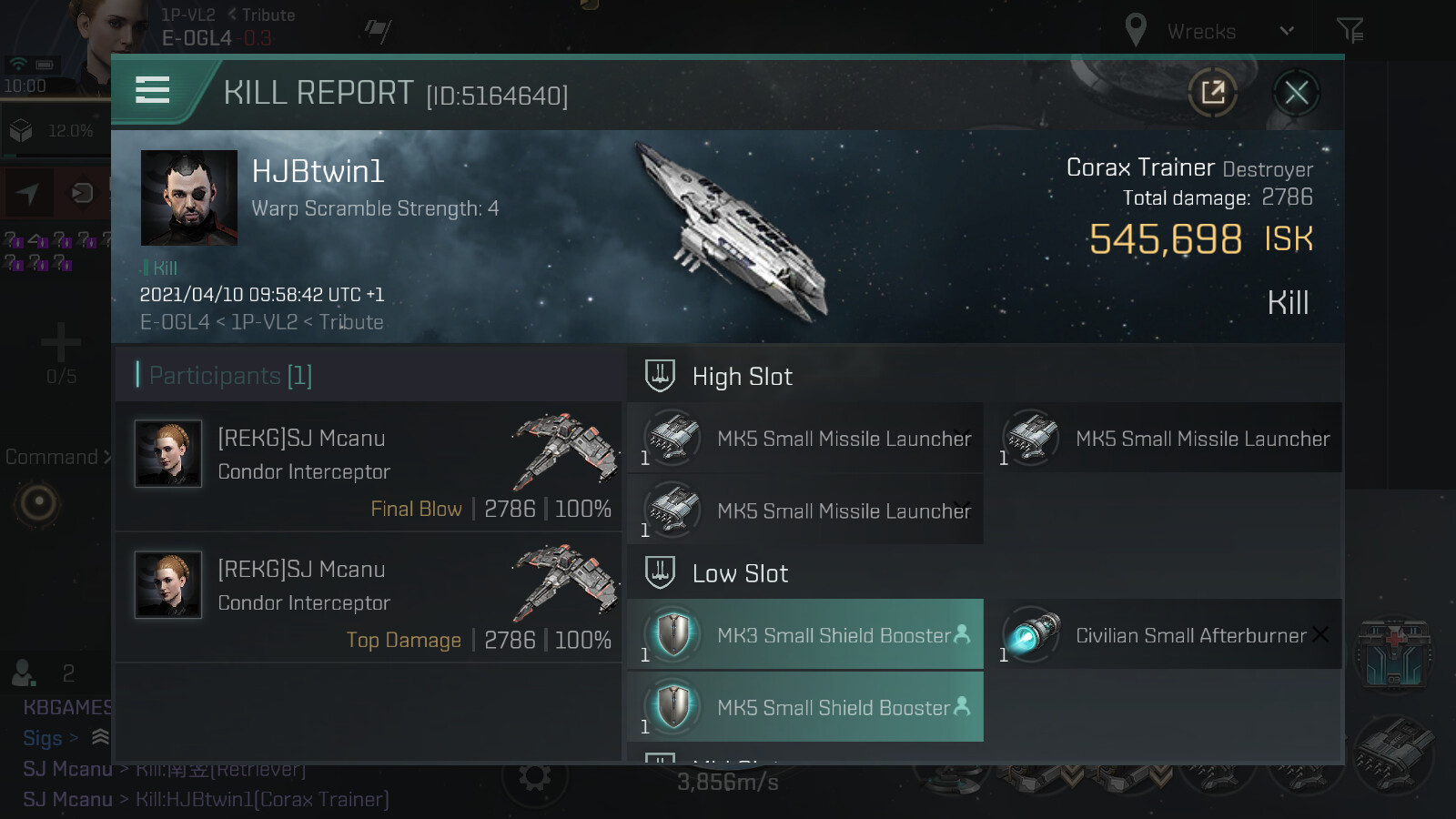The width and height of the screenshot is (1456, 819).
Task: Select the Final Blow participant portrait
Action: coord(168,453)
